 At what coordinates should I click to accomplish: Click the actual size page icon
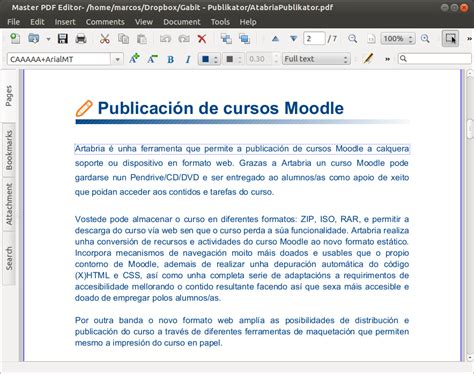point(371,39)
